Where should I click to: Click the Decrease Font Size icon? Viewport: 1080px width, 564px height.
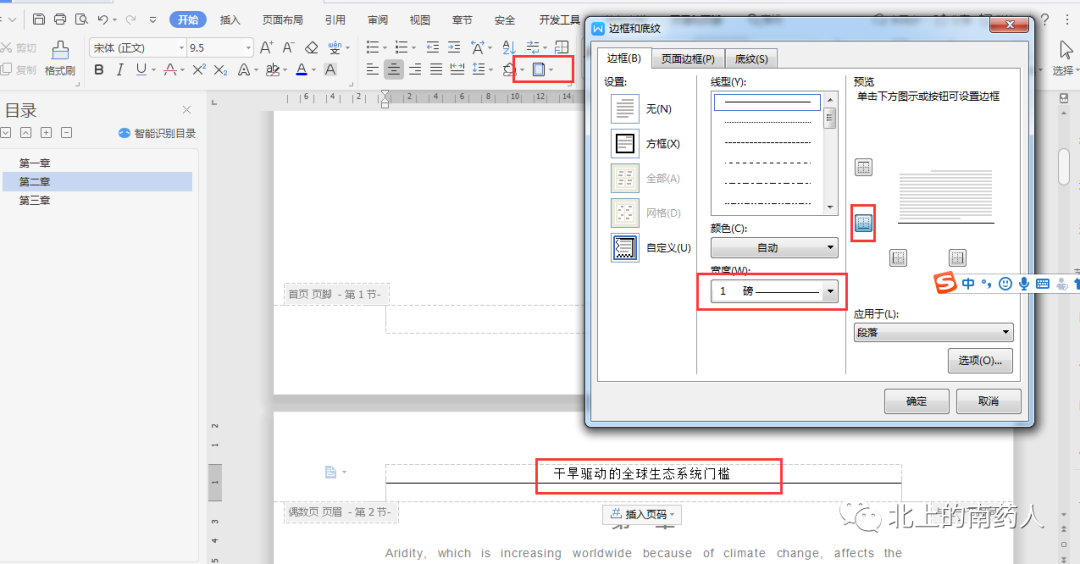[x=289, y=48]
